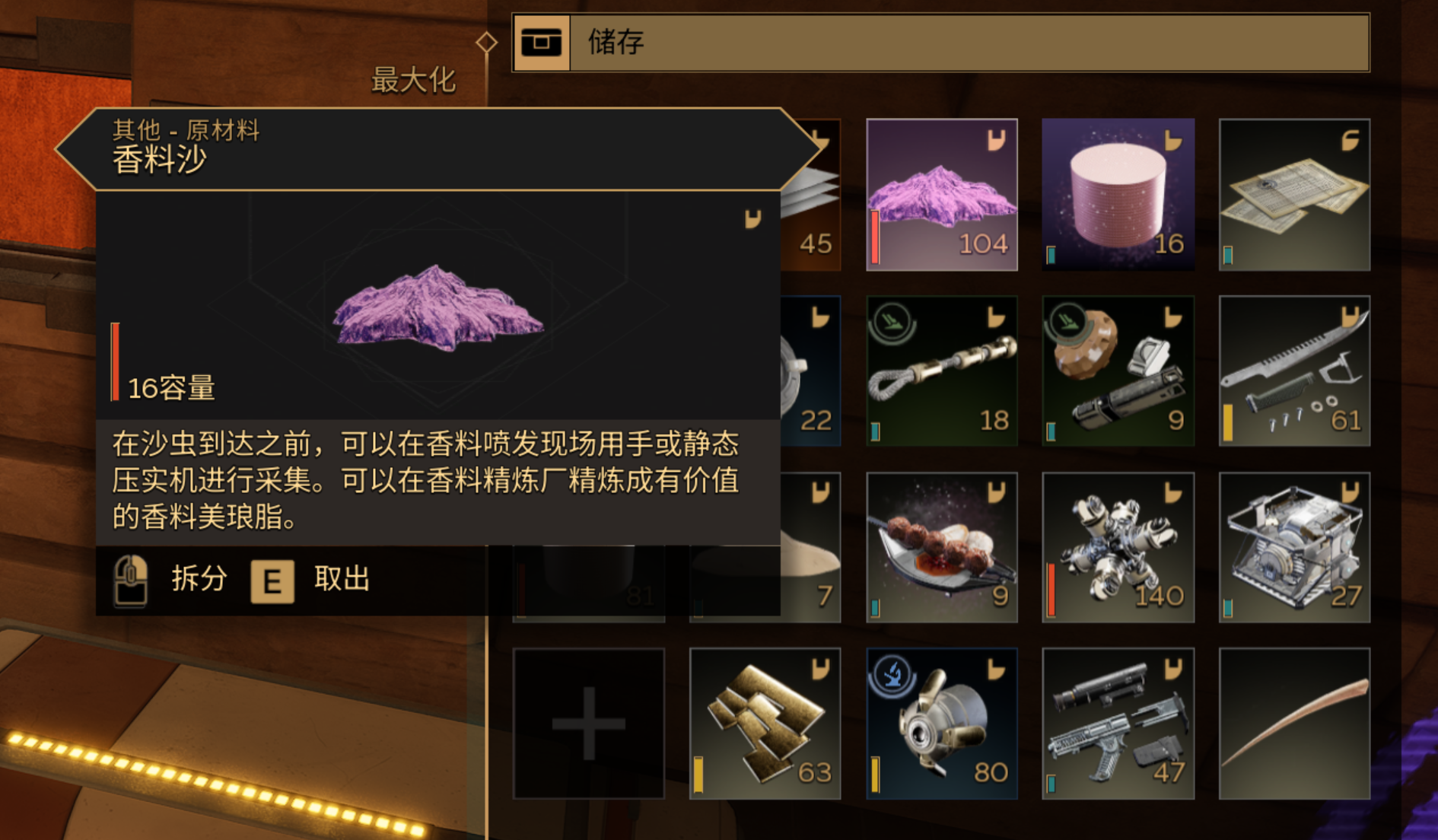Select the rock and tool item with 9
This screenshot has height=840, width=1438.
point(1118,371)
